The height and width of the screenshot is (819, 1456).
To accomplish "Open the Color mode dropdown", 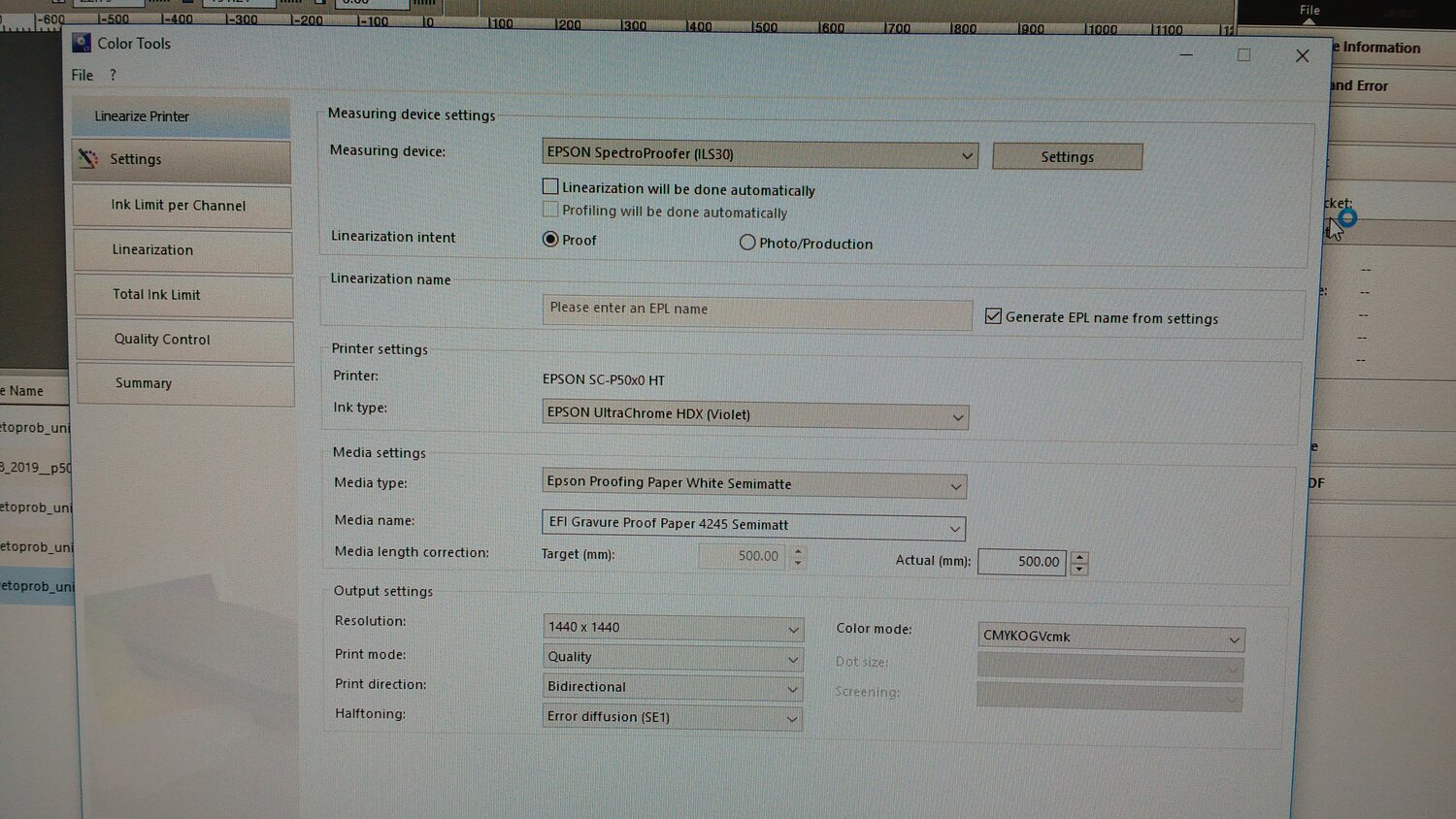I will pos(1110,638).
